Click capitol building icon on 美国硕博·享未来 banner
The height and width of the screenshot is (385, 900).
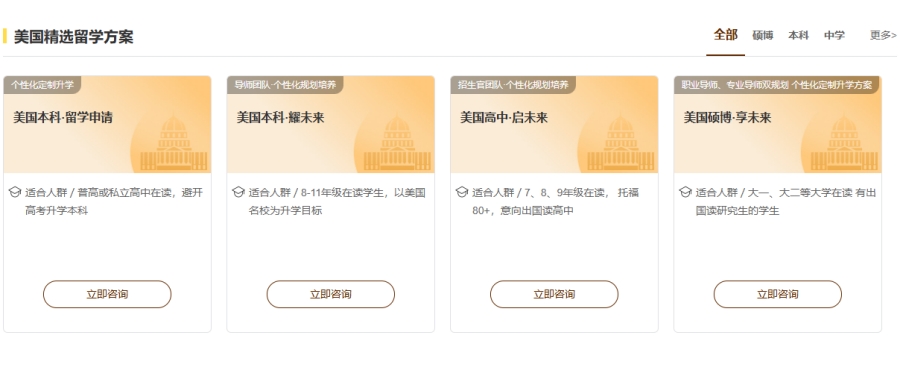[844, 143]
